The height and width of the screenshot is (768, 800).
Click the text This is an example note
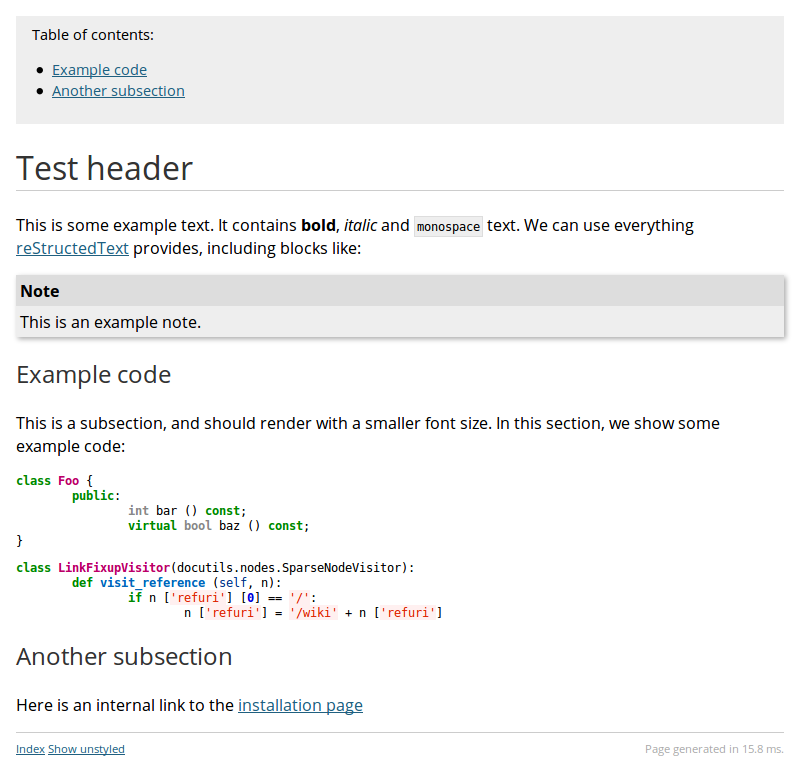pos(110,322)
